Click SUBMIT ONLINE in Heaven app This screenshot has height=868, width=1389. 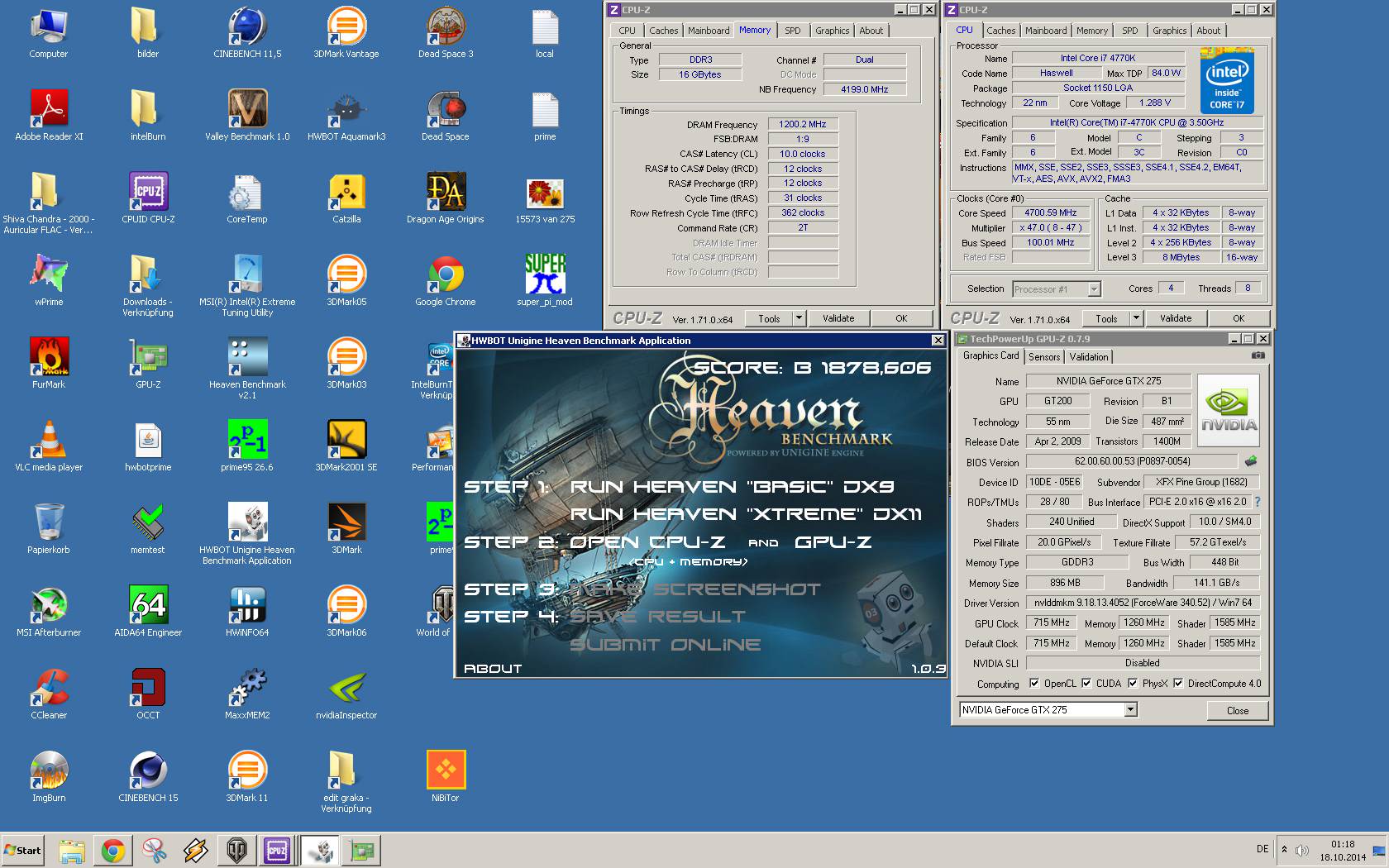coord(665,644)
